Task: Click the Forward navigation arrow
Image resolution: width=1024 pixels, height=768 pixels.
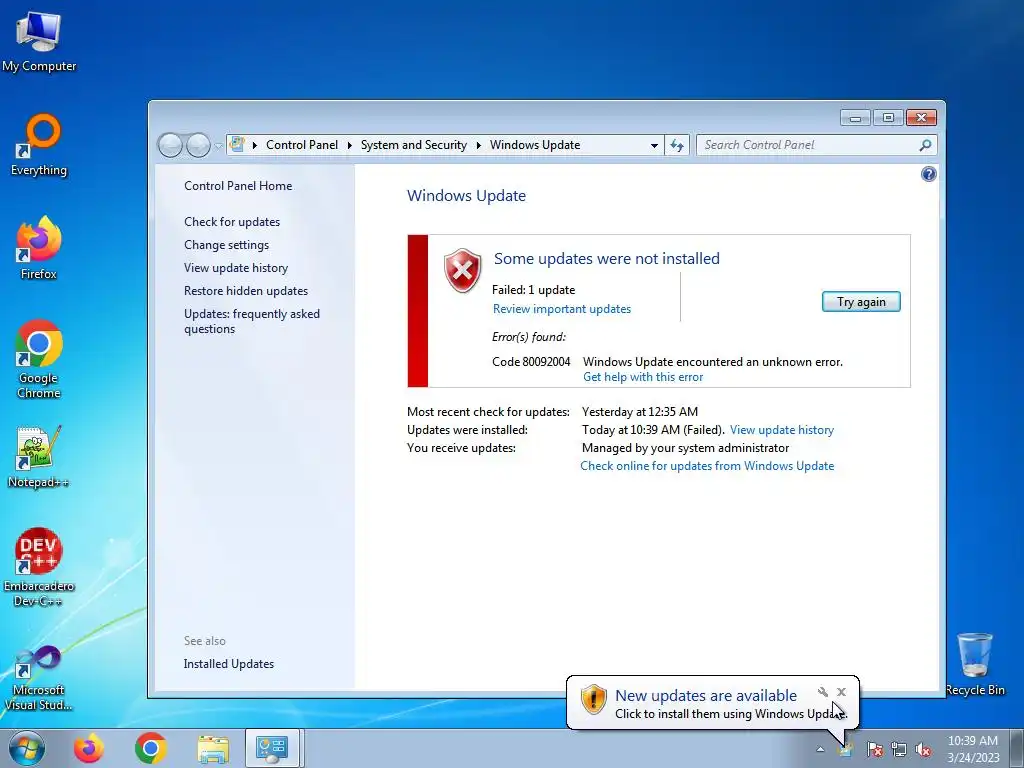Action: tap(198, 145)
